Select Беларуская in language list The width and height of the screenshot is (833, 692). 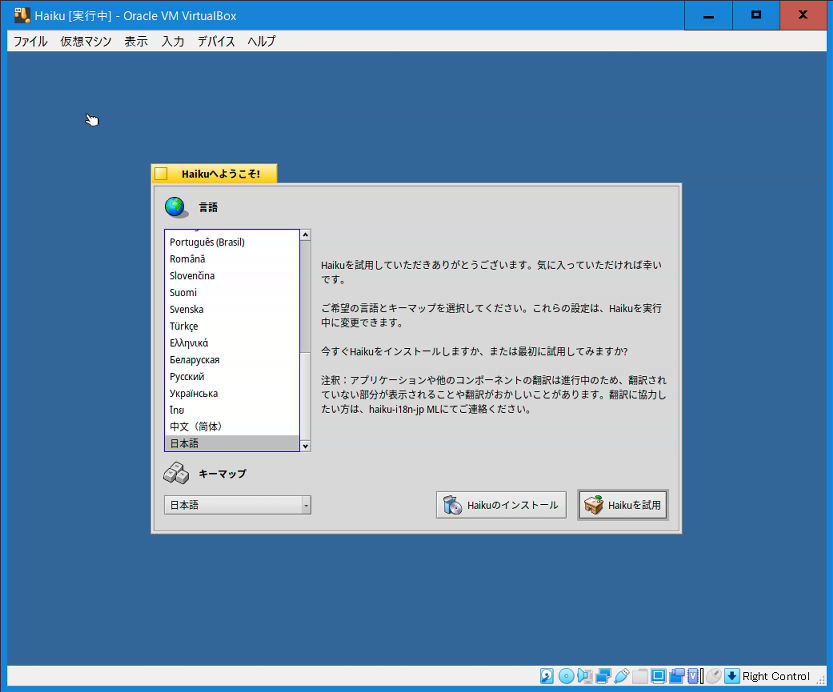[x=232, y=360]
